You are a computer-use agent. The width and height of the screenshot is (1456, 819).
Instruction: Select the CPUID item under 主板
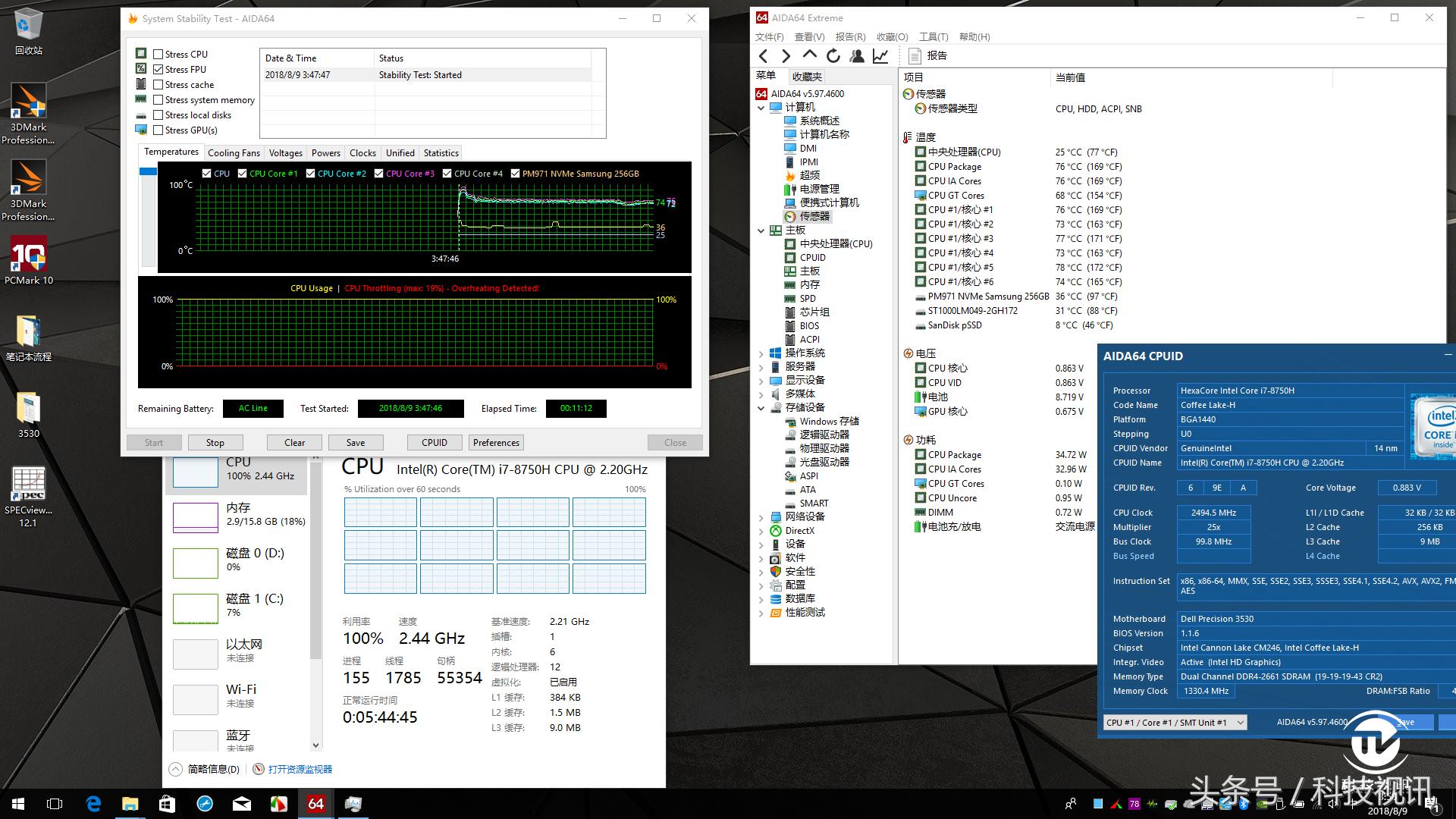coord(811,257)
